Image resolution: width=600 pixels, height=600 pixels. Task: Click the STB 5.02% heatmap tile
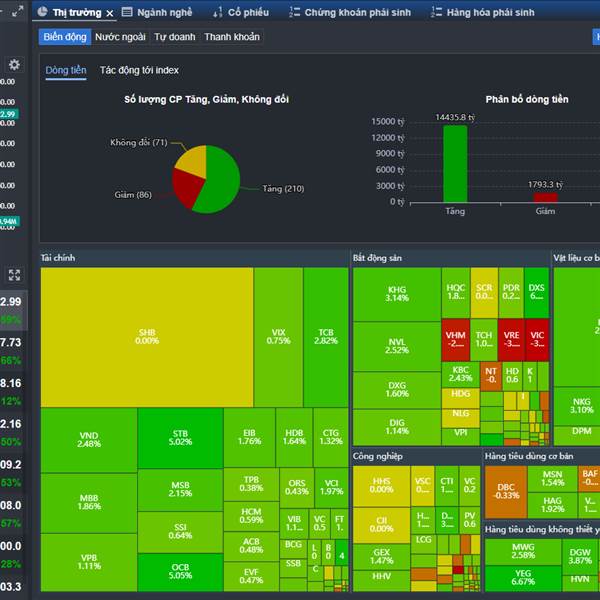coord(180,438)
